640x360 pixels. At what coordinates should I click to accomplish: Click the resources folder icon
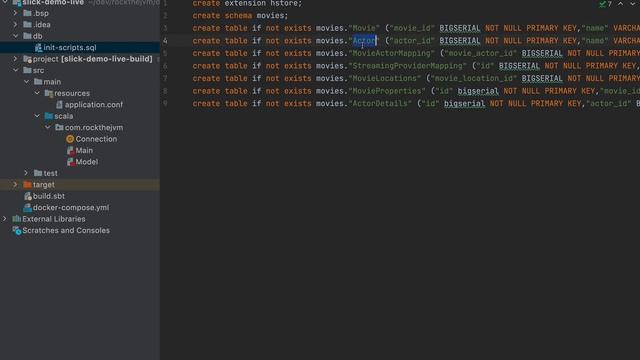tap(49, 93)
